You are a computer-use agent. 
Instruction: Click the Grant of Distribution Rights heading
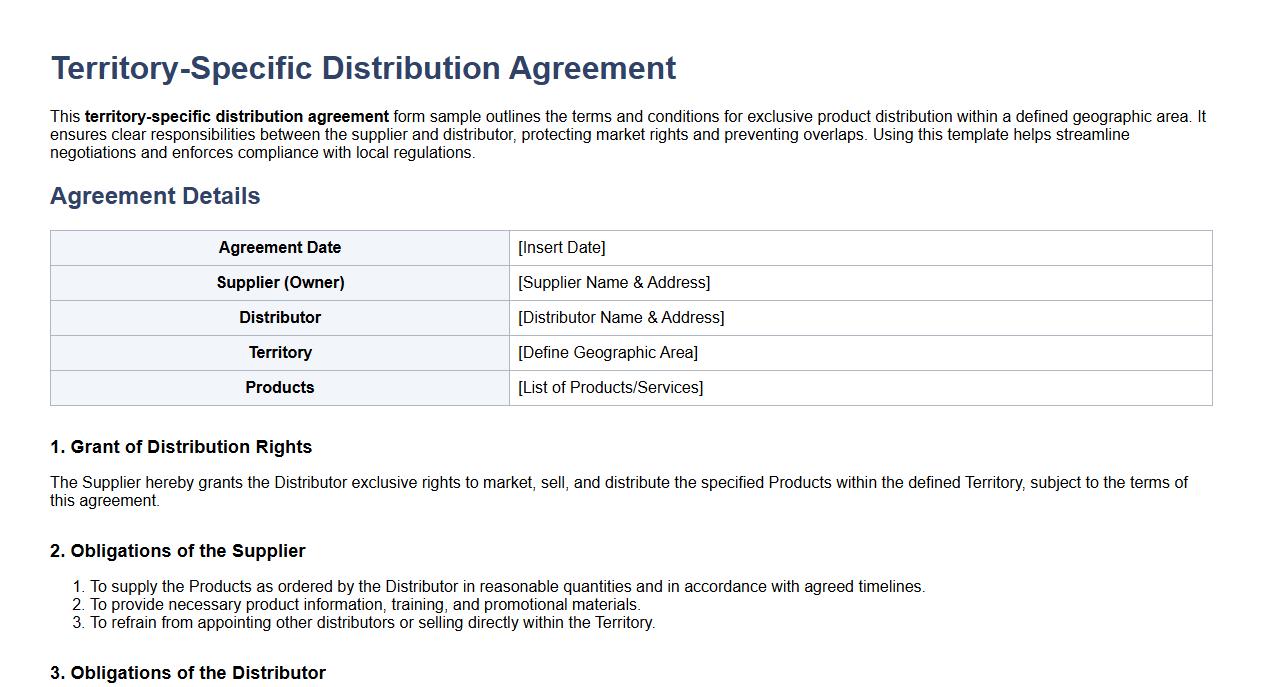tap(181, 447)
